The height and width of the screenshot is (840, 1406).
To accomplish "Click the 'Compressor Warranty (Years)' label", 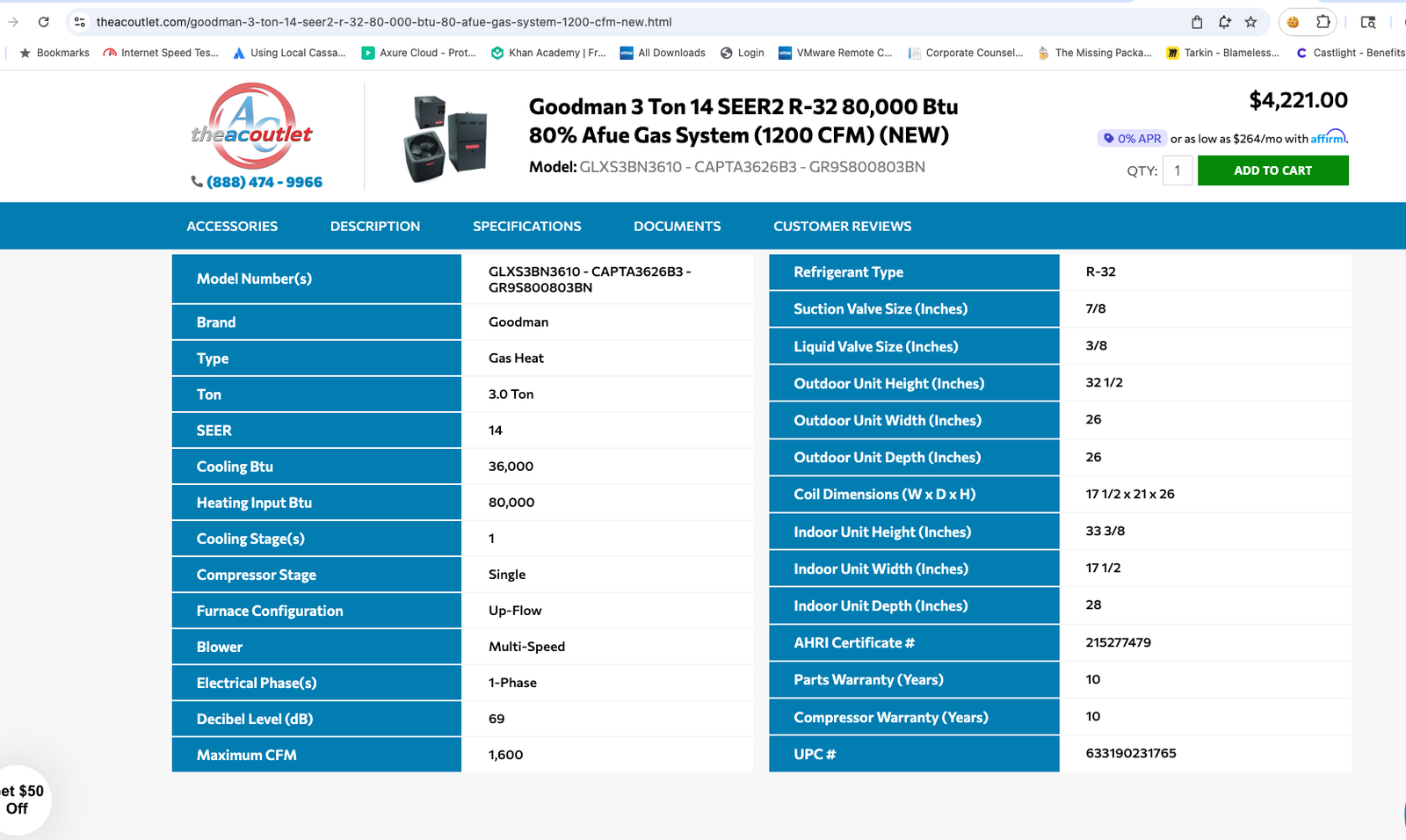I will pyautogui.click(x=891, y=717).
